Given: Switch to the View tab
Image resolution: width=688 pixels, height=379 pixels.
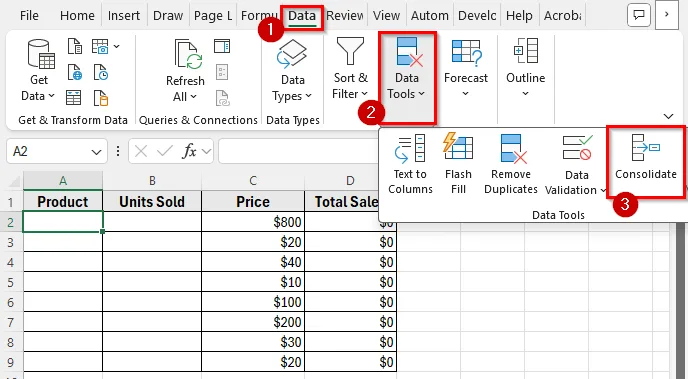Looking at the screenshot, I should 387,16.
